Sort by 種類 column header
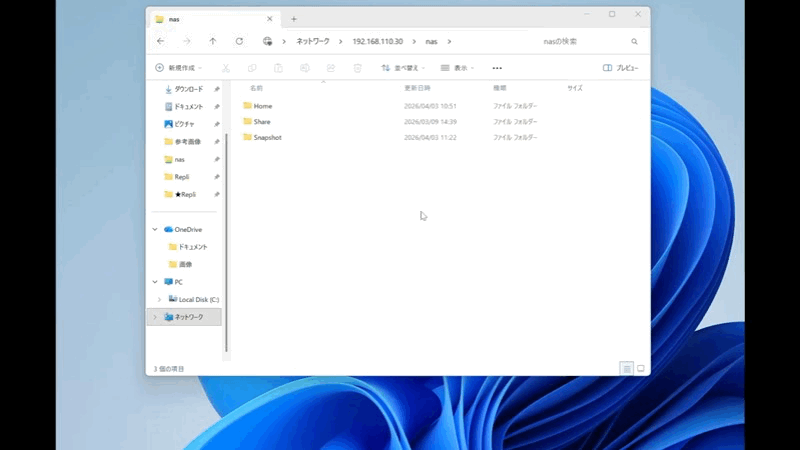This screenshot has width=800, height=450. coord(499,88)
